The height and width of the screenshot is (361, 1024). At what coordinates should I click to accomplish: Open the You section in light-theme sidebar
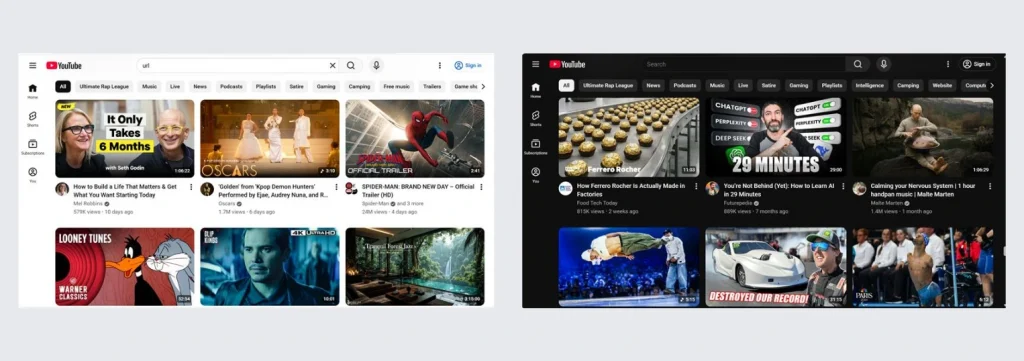coord(33,175)
